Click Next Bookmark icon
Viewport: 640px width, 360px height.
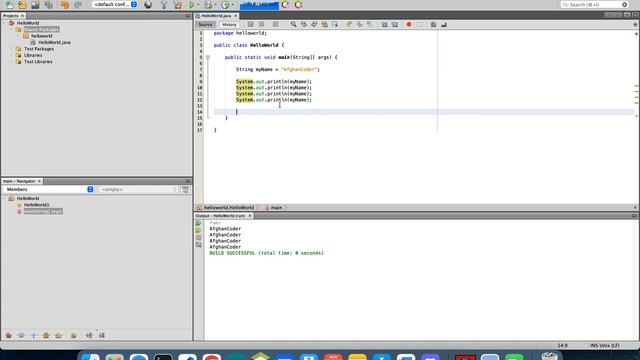359,24
